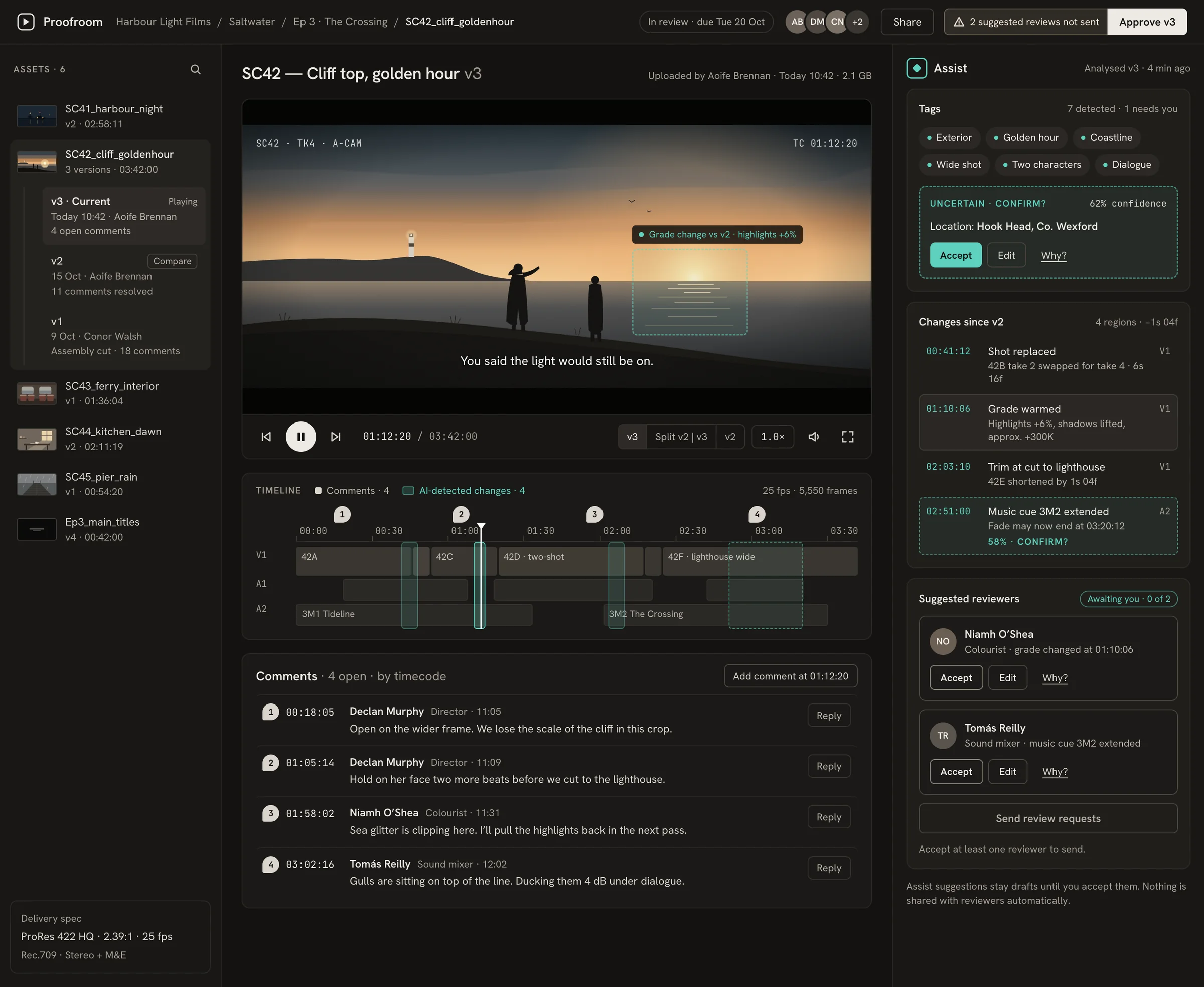Click the Assist panel icon
The width and height of the screenshot is (1204, 987).
pos(917,68)
